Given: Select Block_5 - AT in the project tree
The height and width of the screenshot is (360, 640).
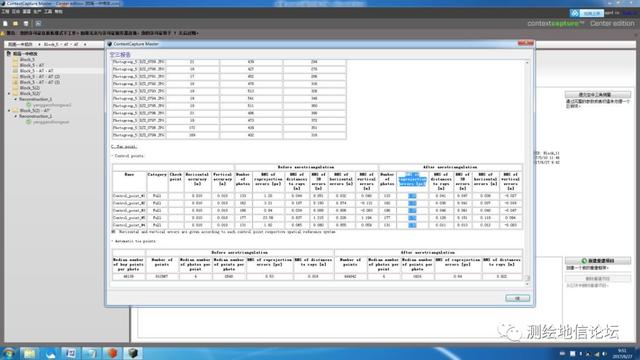Looking at the screenshot, I should click(31, 65).
